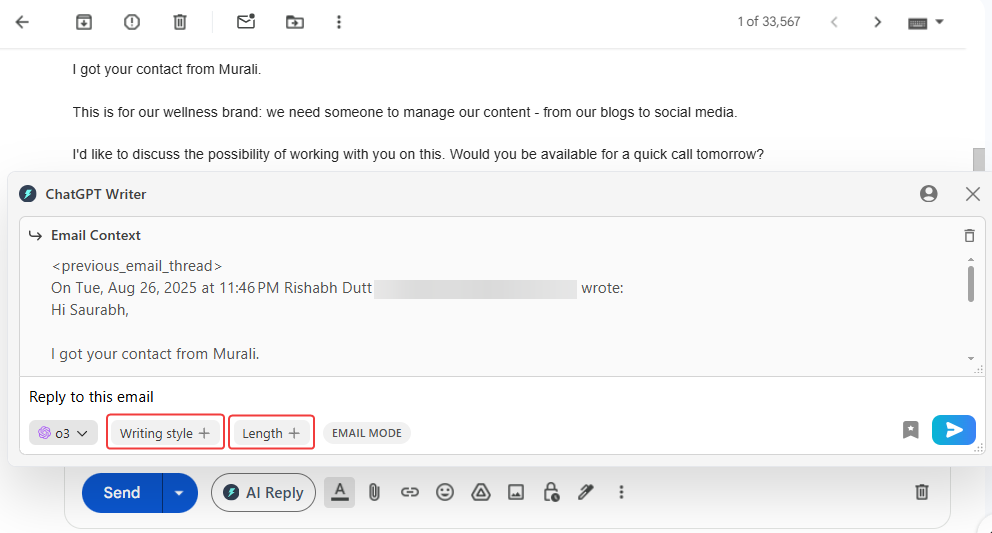Archive this email

pyautogui.click(x=84, y=22)
